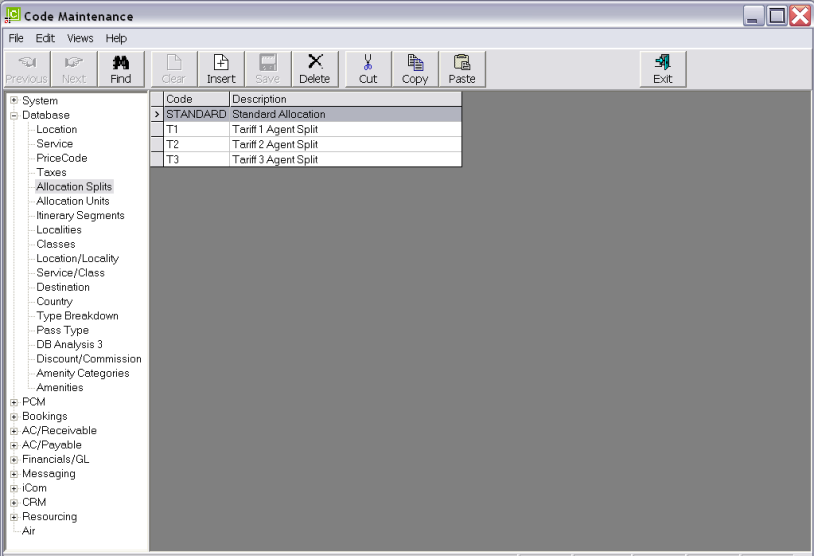
Task: Click the STANDARD code cell
Action: click(197, 114)
